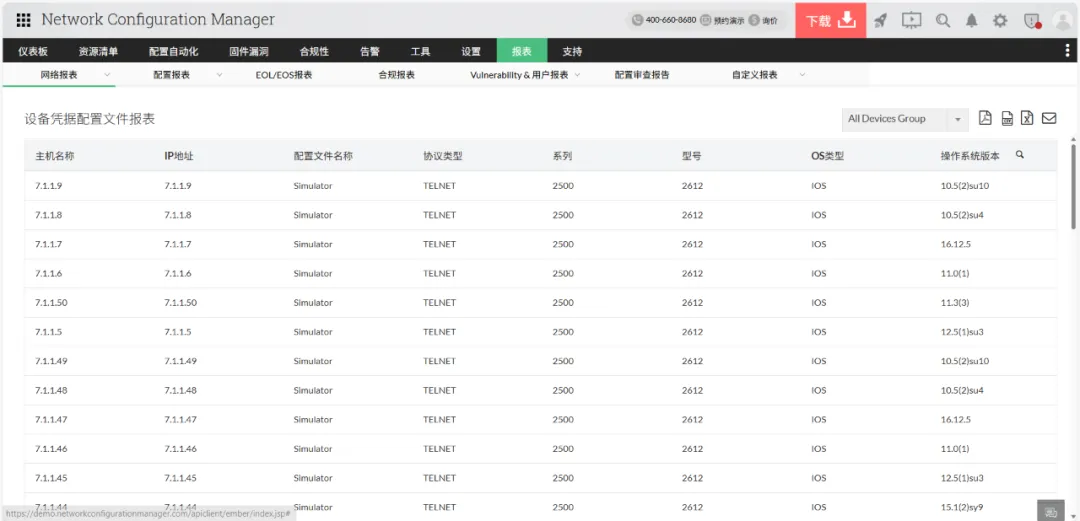1080x521 pixels.
Task: Open the vertical three-dot more menu
Action: pos(1068,51)
